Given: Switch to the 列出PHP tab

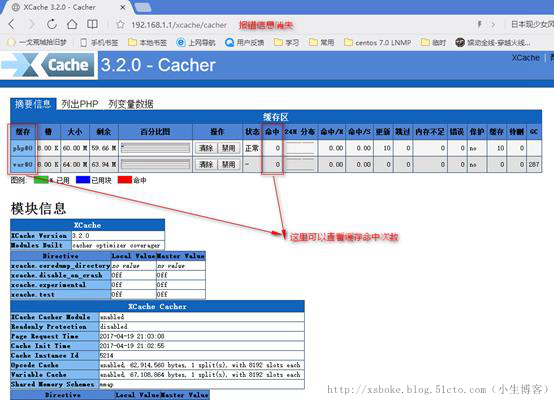Looking at the screenshot, I should click(79, 104).
